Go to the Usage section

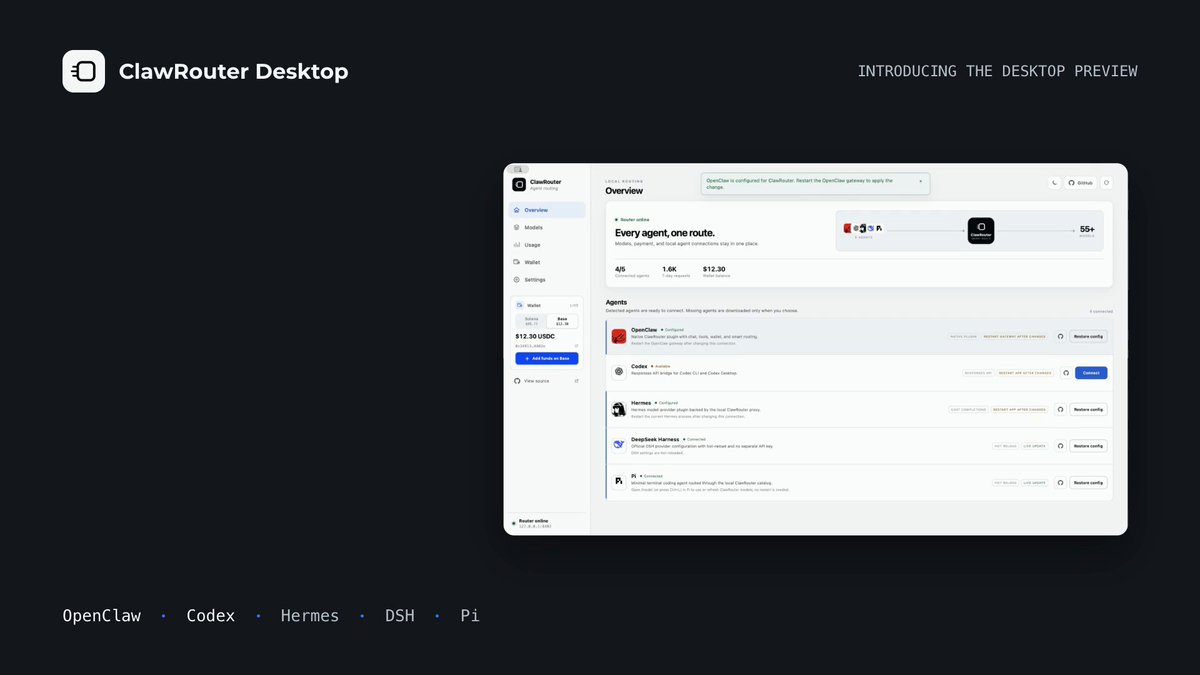547,245
